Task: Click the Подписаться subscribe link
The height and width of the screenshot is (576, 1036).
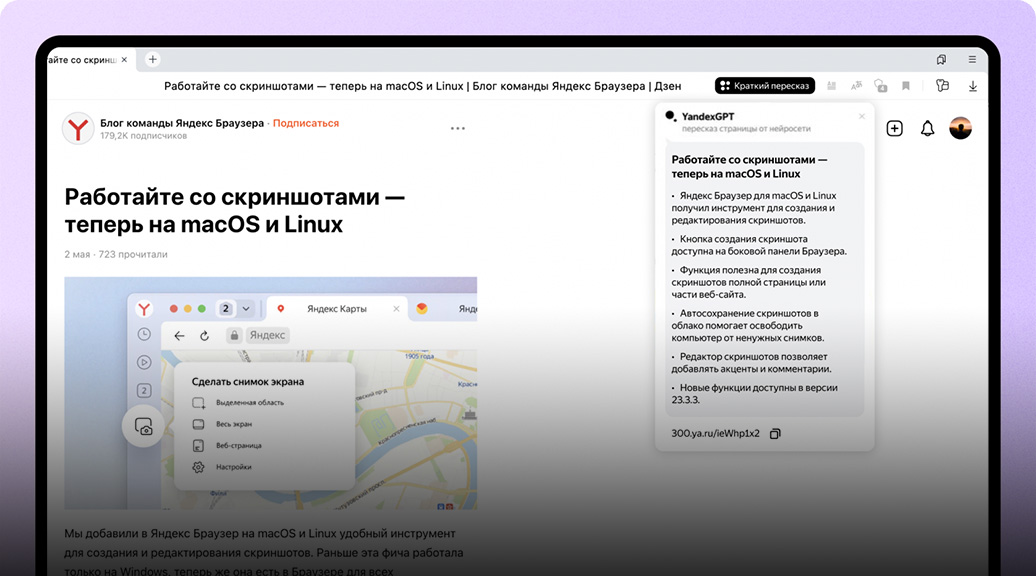Action: (306, 123)
